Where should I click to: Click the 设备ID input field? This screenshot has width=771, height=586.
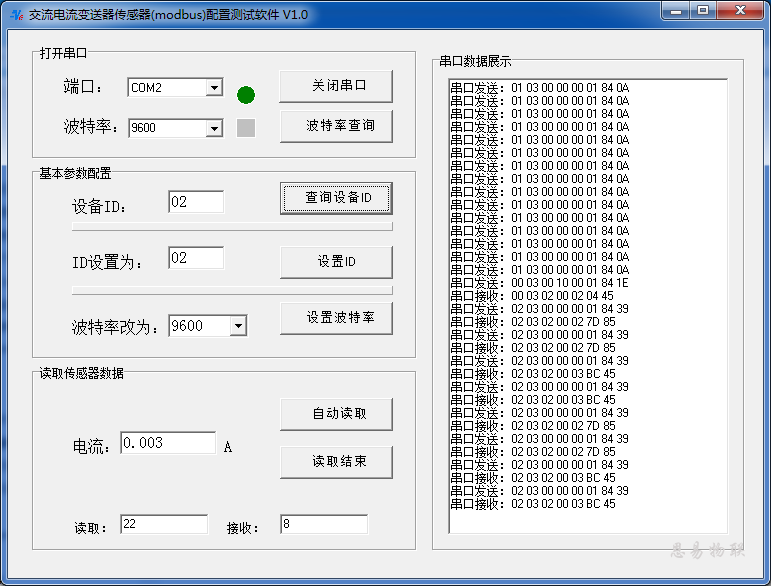click(196, 202)
